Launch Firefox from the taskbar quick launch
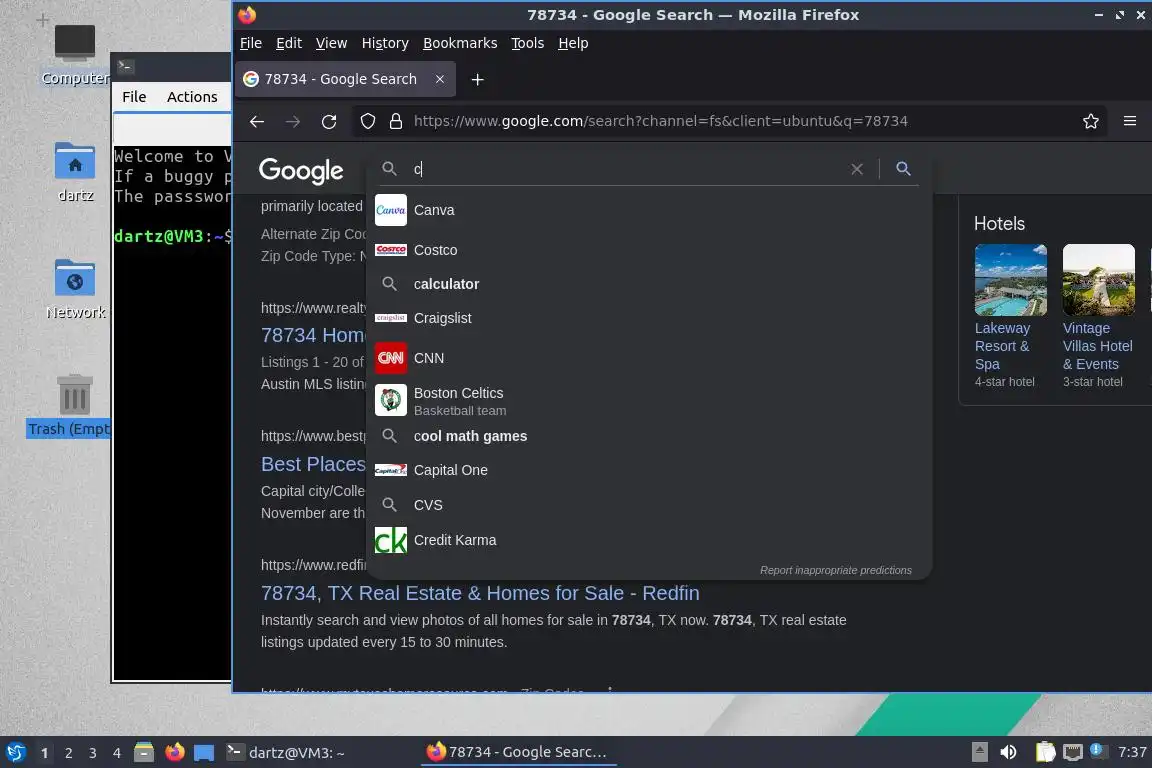The width and height of the screenshot is (1152, 768). pyautogui.click(x=174, y=753)
